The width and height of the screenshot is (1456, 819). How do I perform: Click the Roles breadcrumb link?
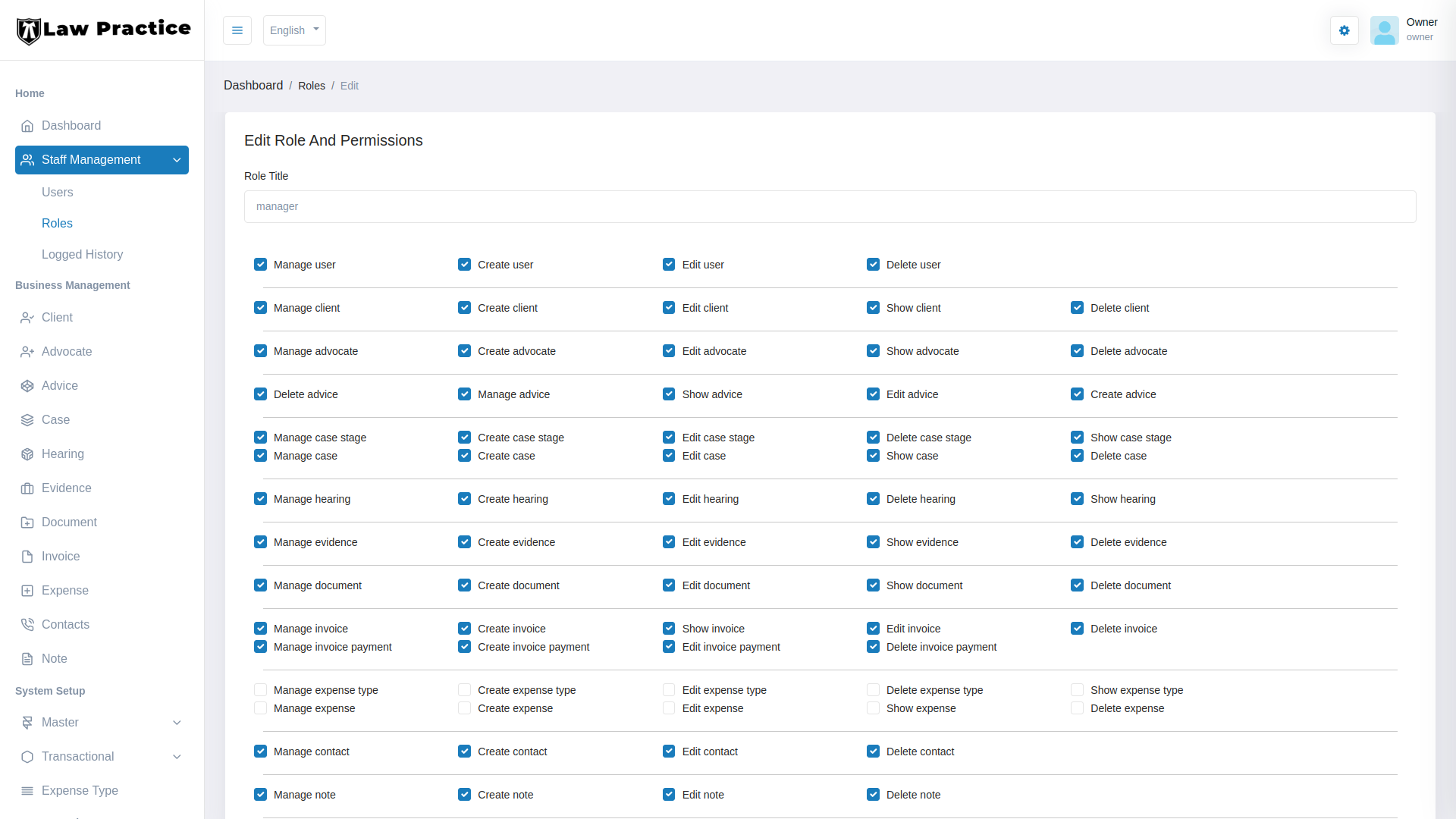tap(311, 86)
